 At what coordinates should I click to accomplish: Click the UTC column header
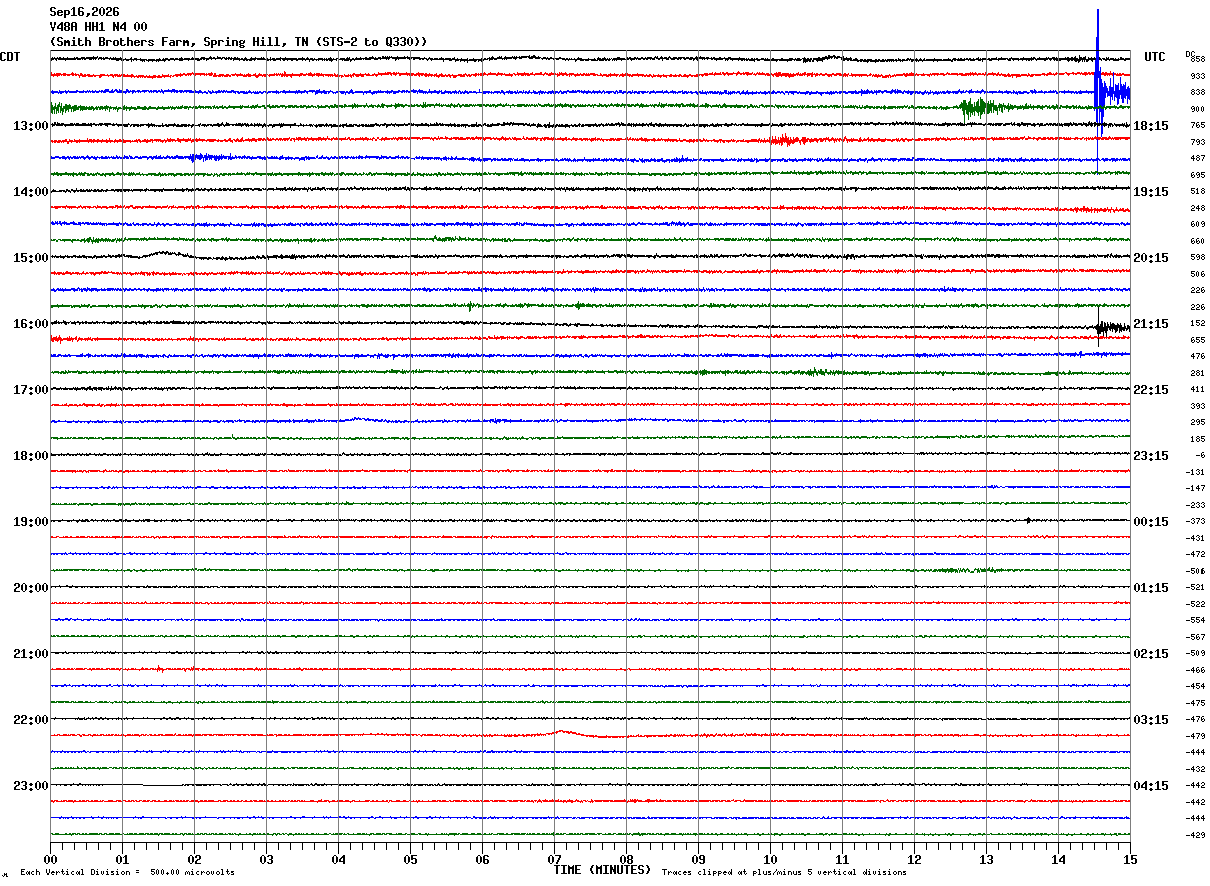(x=1155, y=57)
